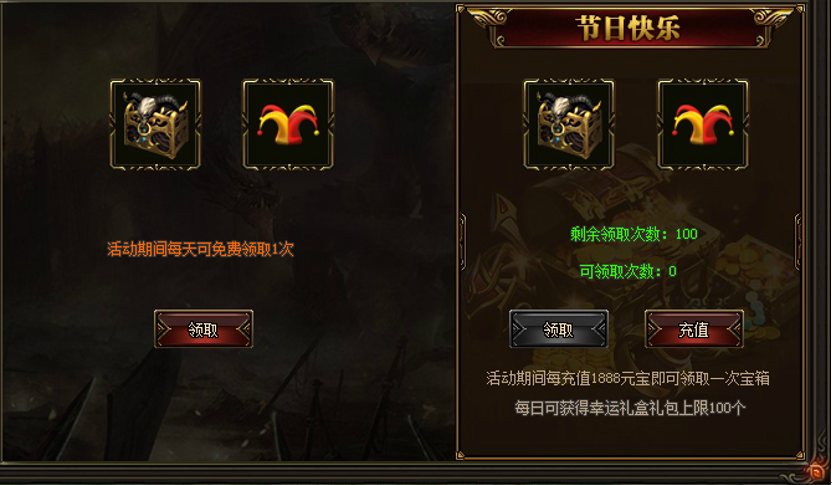Click the 活动期间每充值1888元宝 description line
832x485 pixels.
(x=628, y=378)
